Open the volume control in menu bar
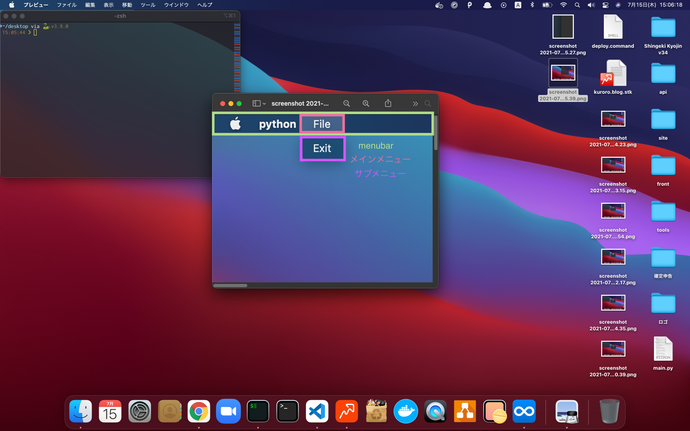The image size is (690, 431). 591,5
